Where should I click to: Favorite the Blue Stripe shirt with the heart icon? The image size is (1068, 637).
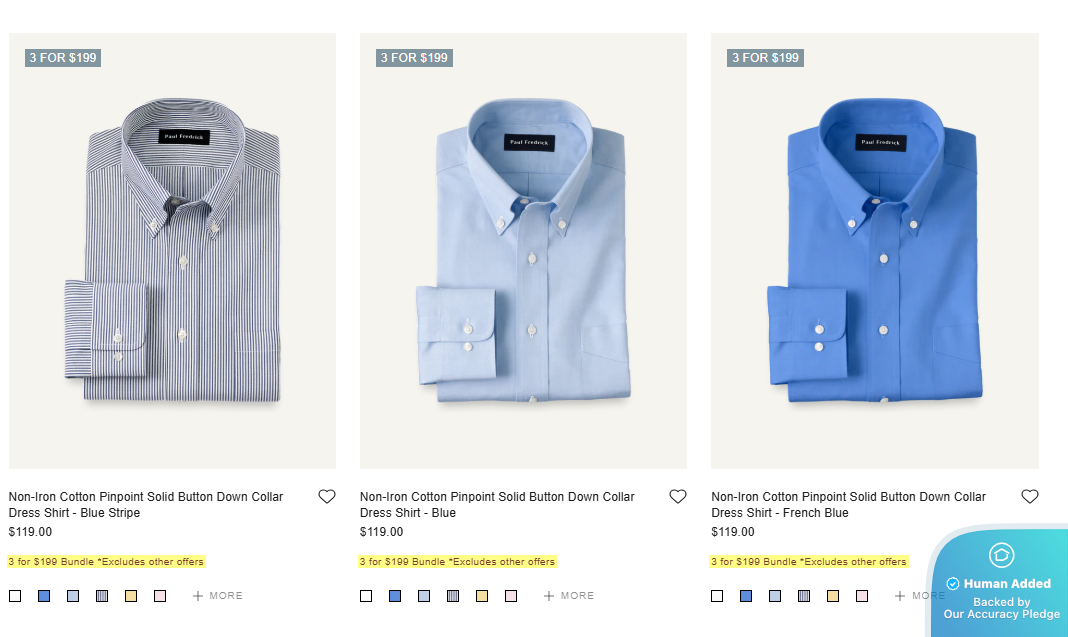point(326,496)
